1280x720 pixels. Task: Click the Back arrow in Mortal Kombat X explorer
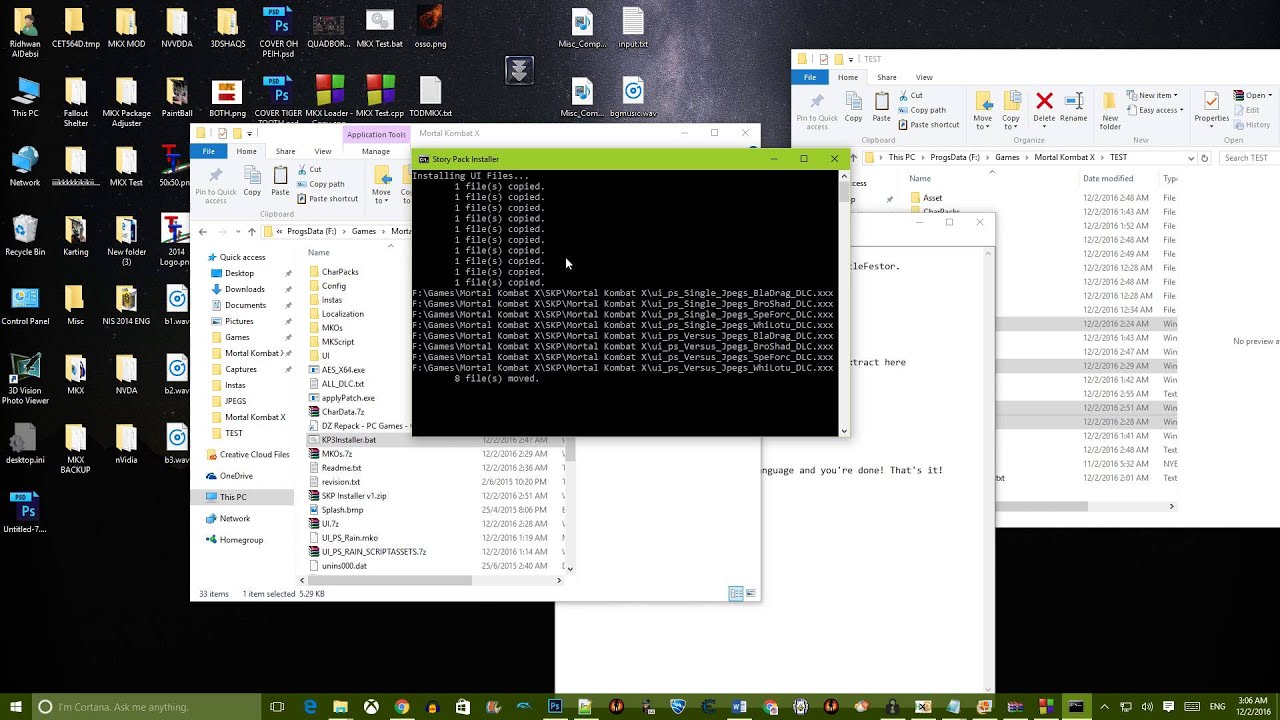click(x=203, y=231)
